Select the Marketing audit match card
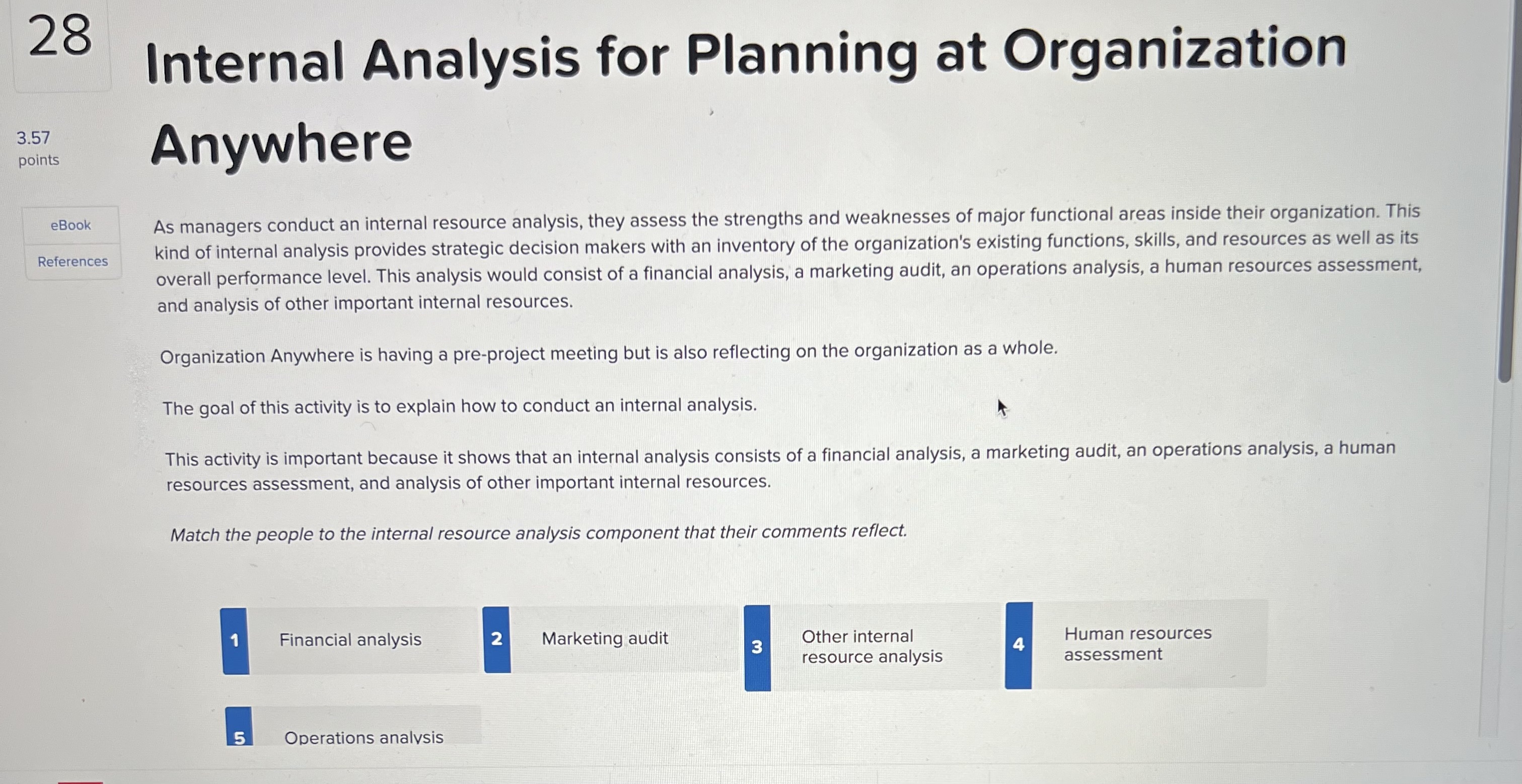This screenshot has height=784, width=1522. 605,638
